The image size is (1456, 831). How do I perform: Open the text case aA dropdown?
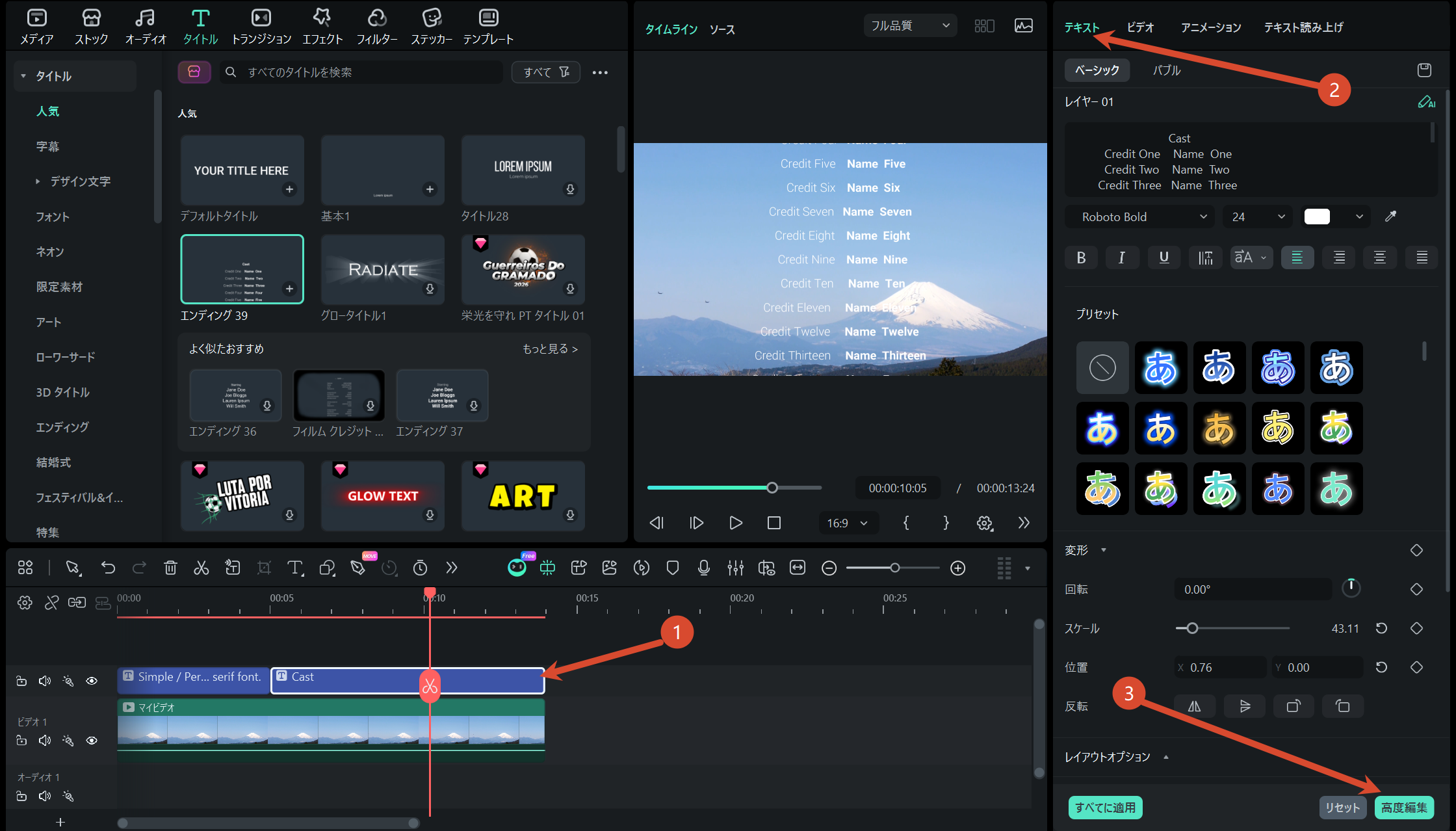[x=1251, y=257]
